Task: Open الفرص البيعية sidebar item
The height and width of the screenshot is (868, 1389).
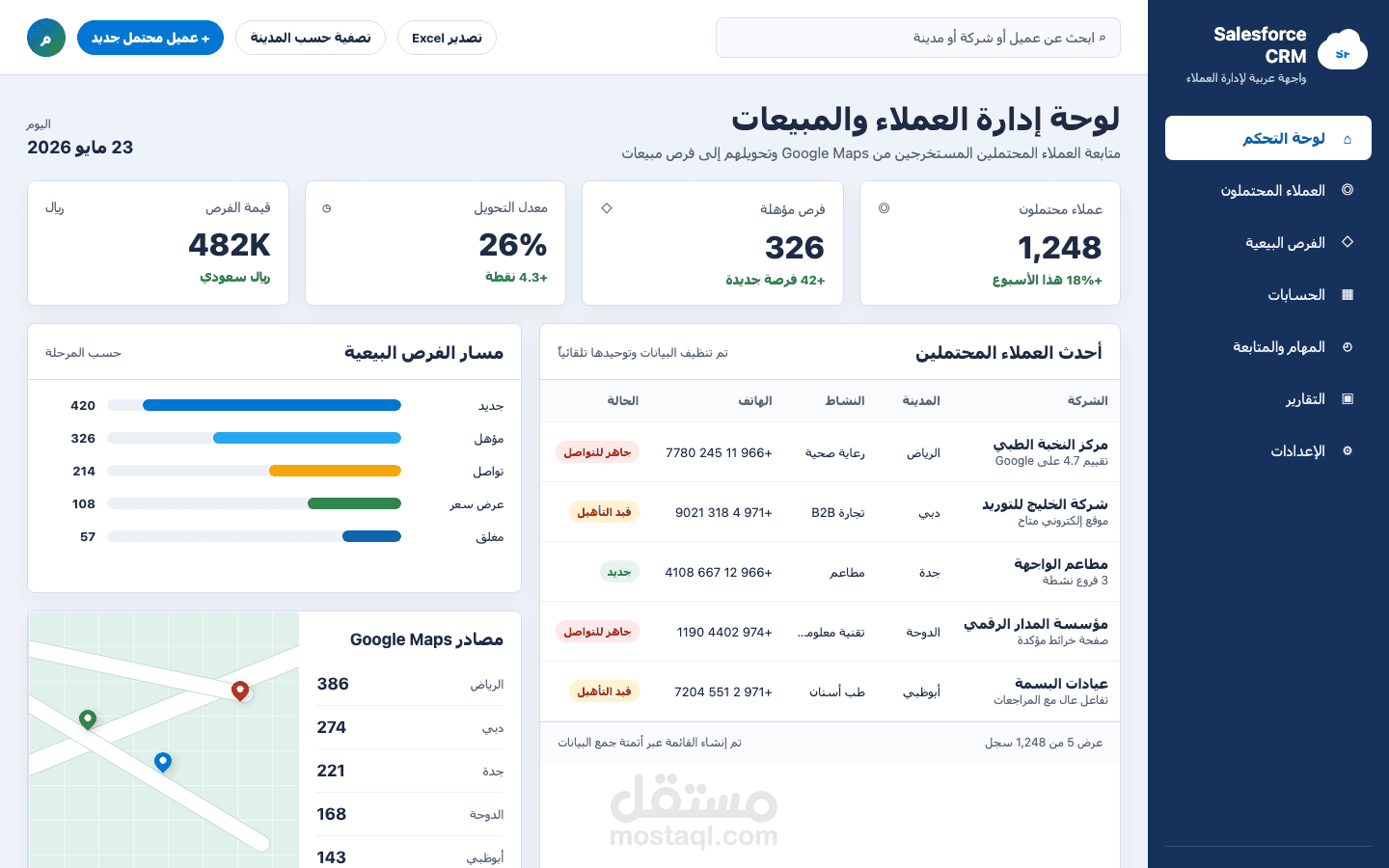Action: 1268,242
